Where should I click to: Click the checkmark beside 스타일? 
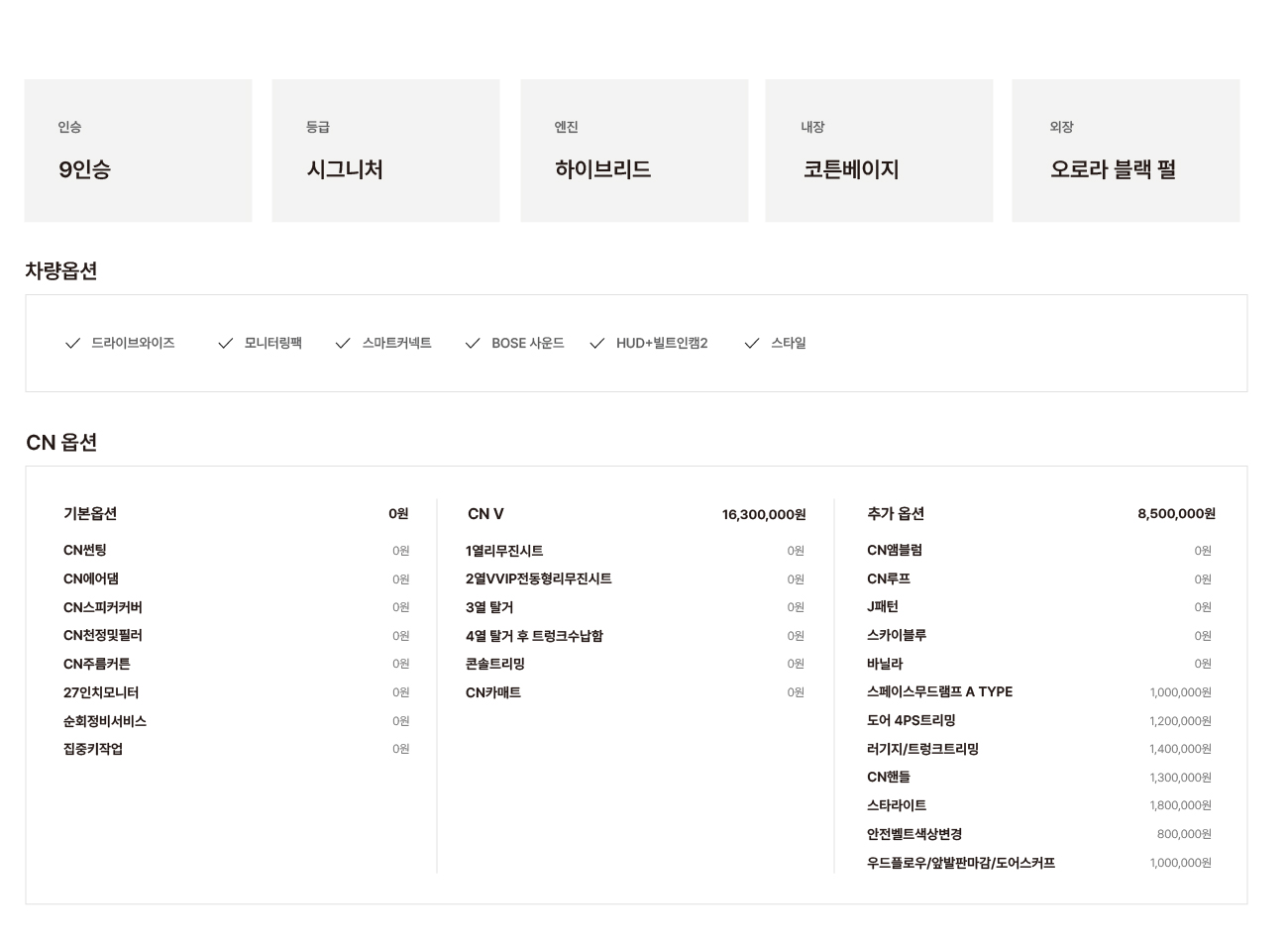(752, 343)
